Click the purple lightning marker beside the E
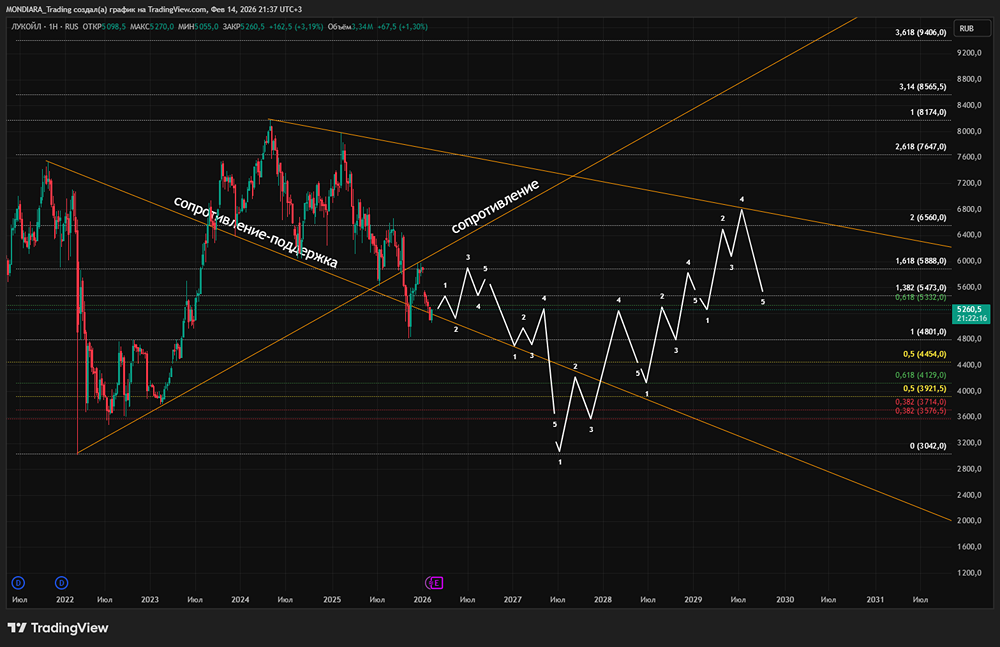1000x647 pixels. pos(430,581)
